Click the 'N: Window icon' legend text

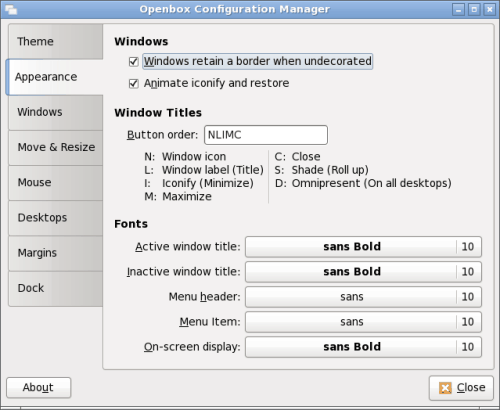185,157
